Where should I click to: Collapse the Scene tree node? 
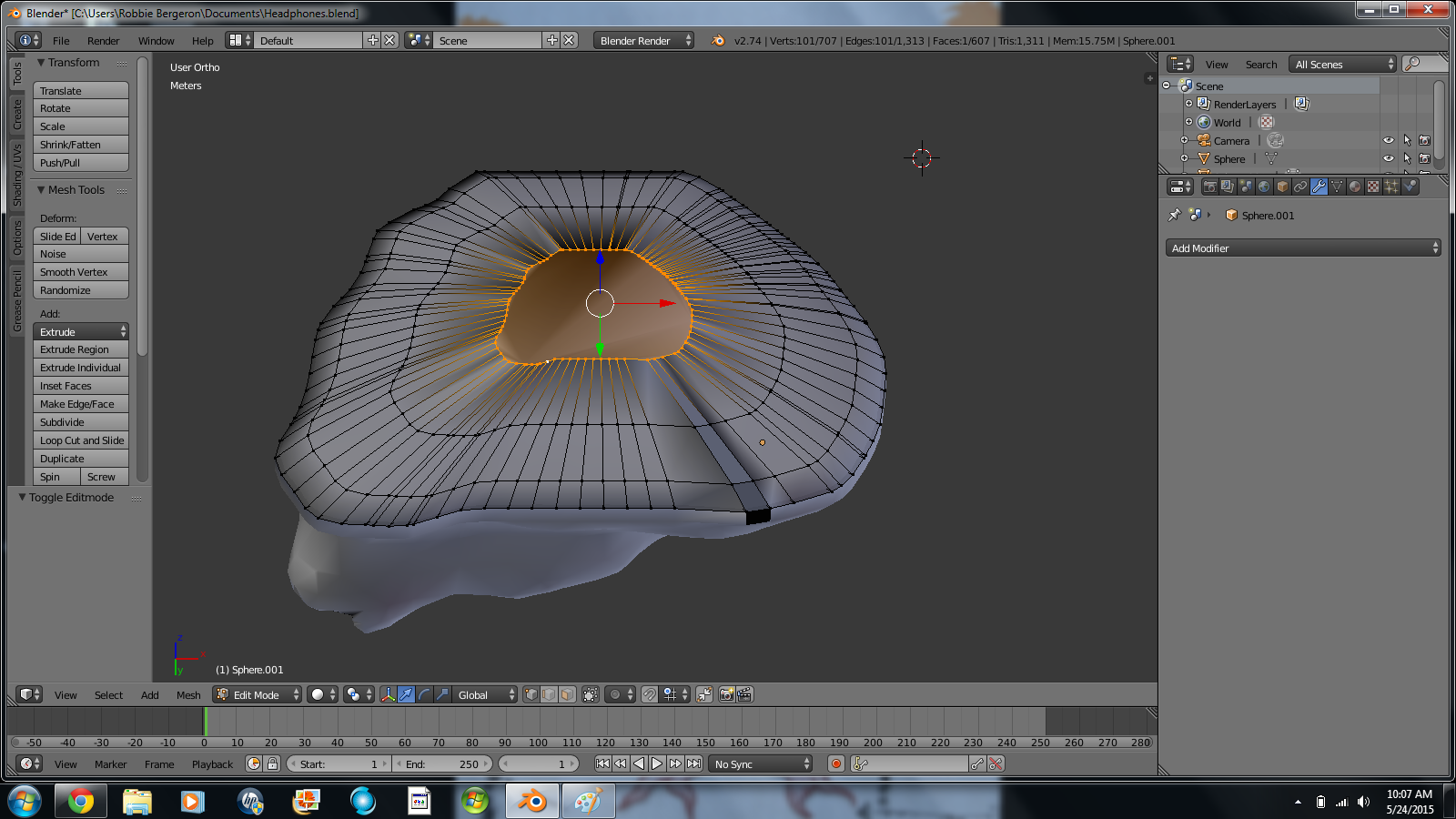1167,86
